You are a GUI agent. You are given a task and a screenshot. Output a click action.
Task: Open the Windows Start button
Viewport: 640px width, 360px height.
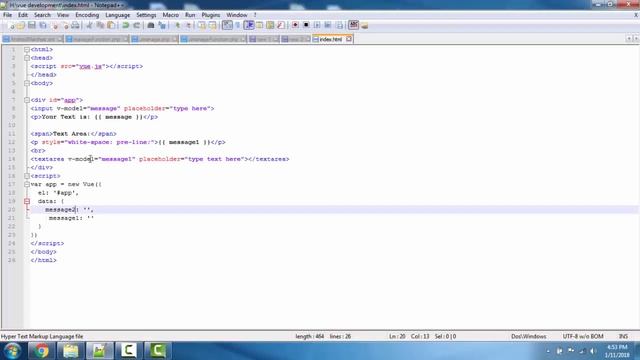pos(12,351)
